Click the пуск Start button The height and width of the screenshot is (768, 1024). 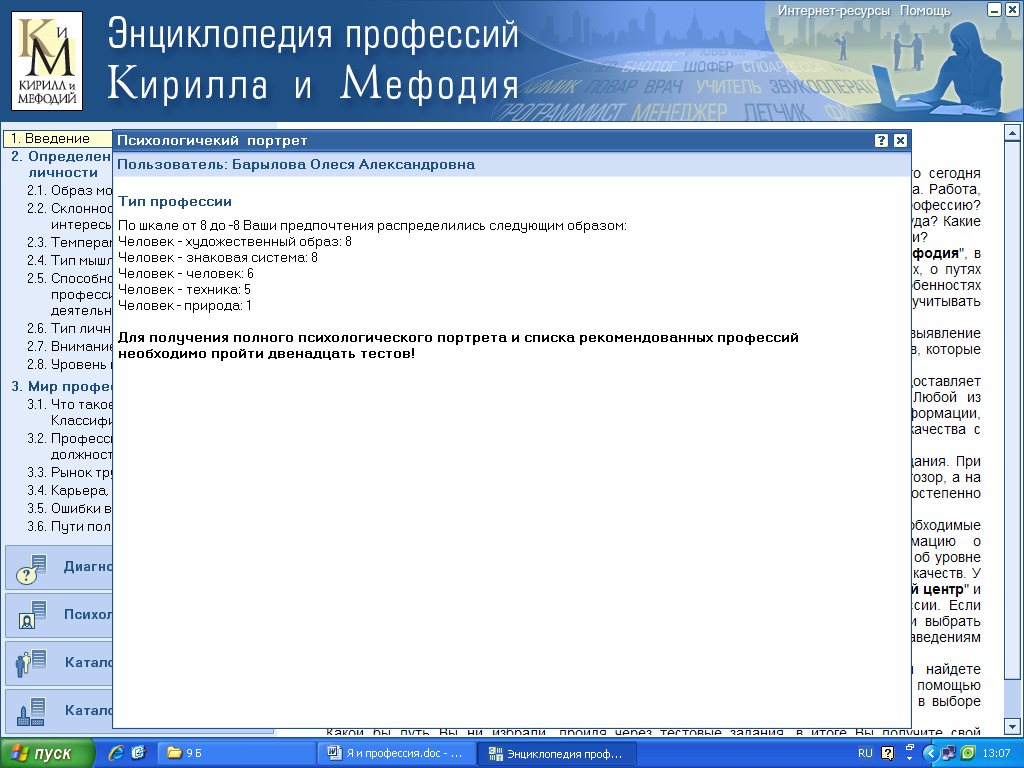coord(47,753)
